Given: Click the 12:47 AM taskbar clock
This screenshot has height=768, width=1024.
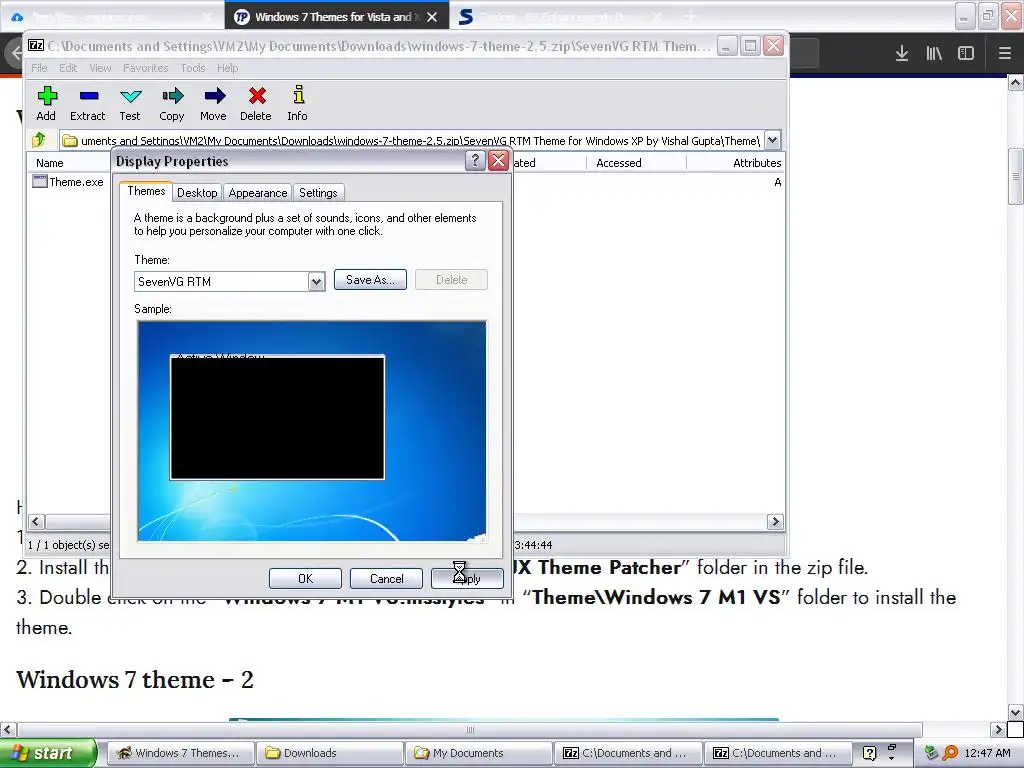Looking at the screenshot, I should (x=987, y=753).
